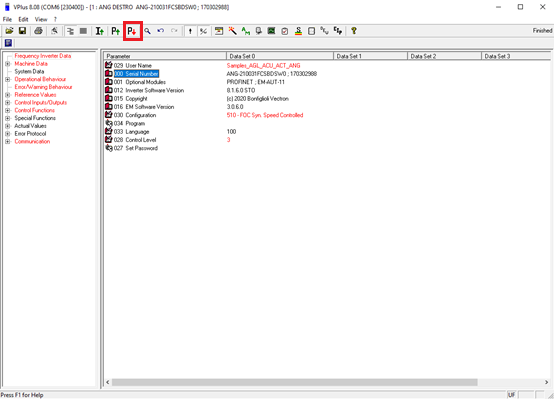Viewport: 554px width, 399px height.
Task: Expand the Control Inputs/Outputs tree node
Action: 7,103
